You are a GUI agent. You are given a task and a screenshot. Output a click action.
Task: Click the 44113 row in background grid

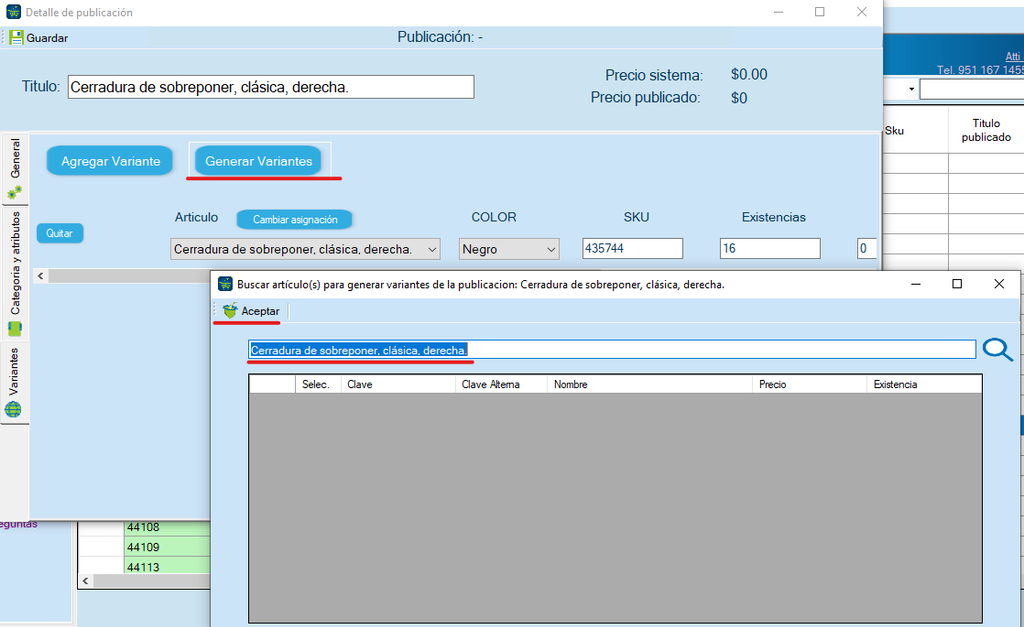(x=167, y=567)
